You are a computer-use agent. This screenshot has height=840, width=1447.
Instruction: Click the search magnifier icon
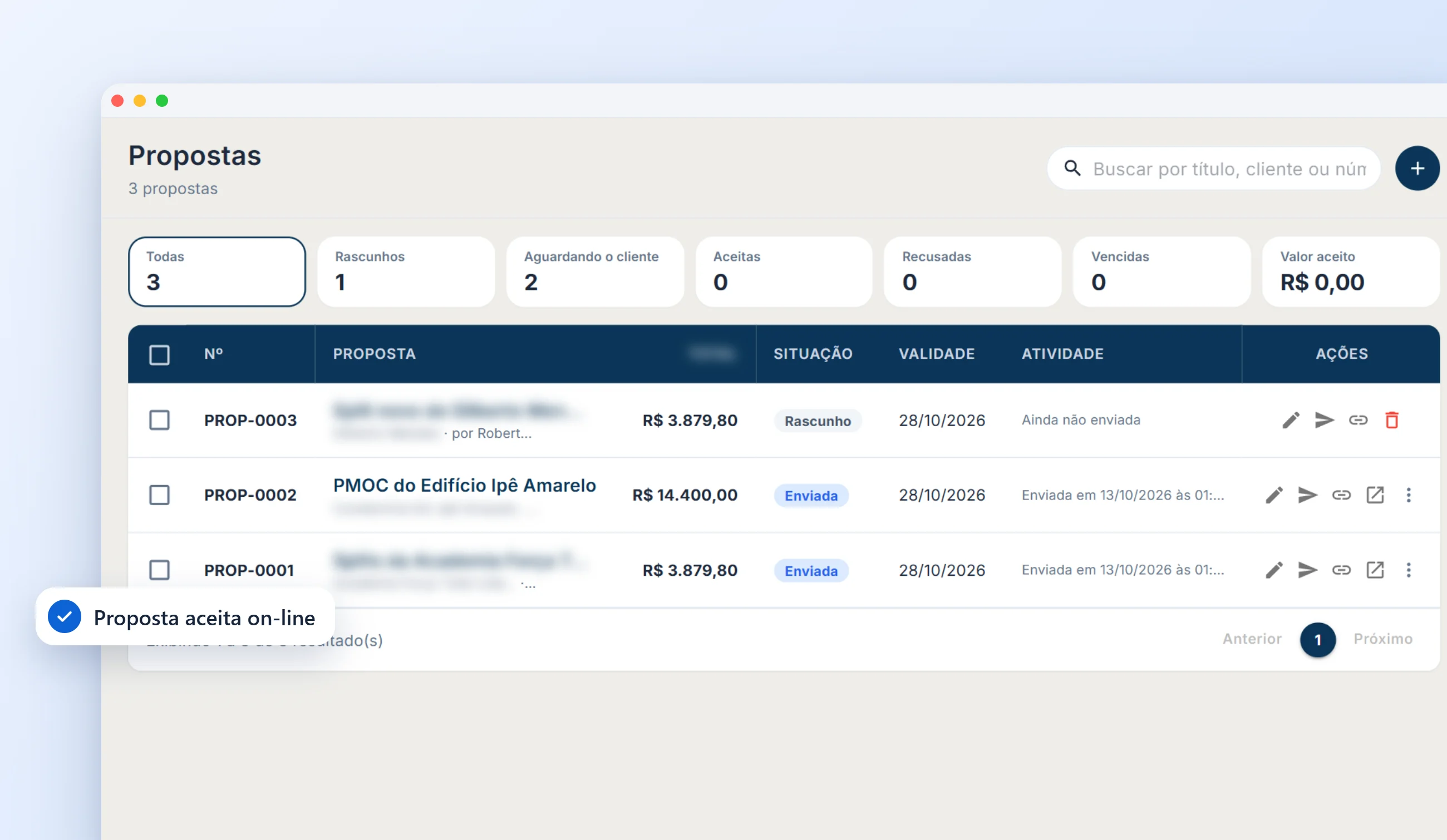[x=1072, y=168]
